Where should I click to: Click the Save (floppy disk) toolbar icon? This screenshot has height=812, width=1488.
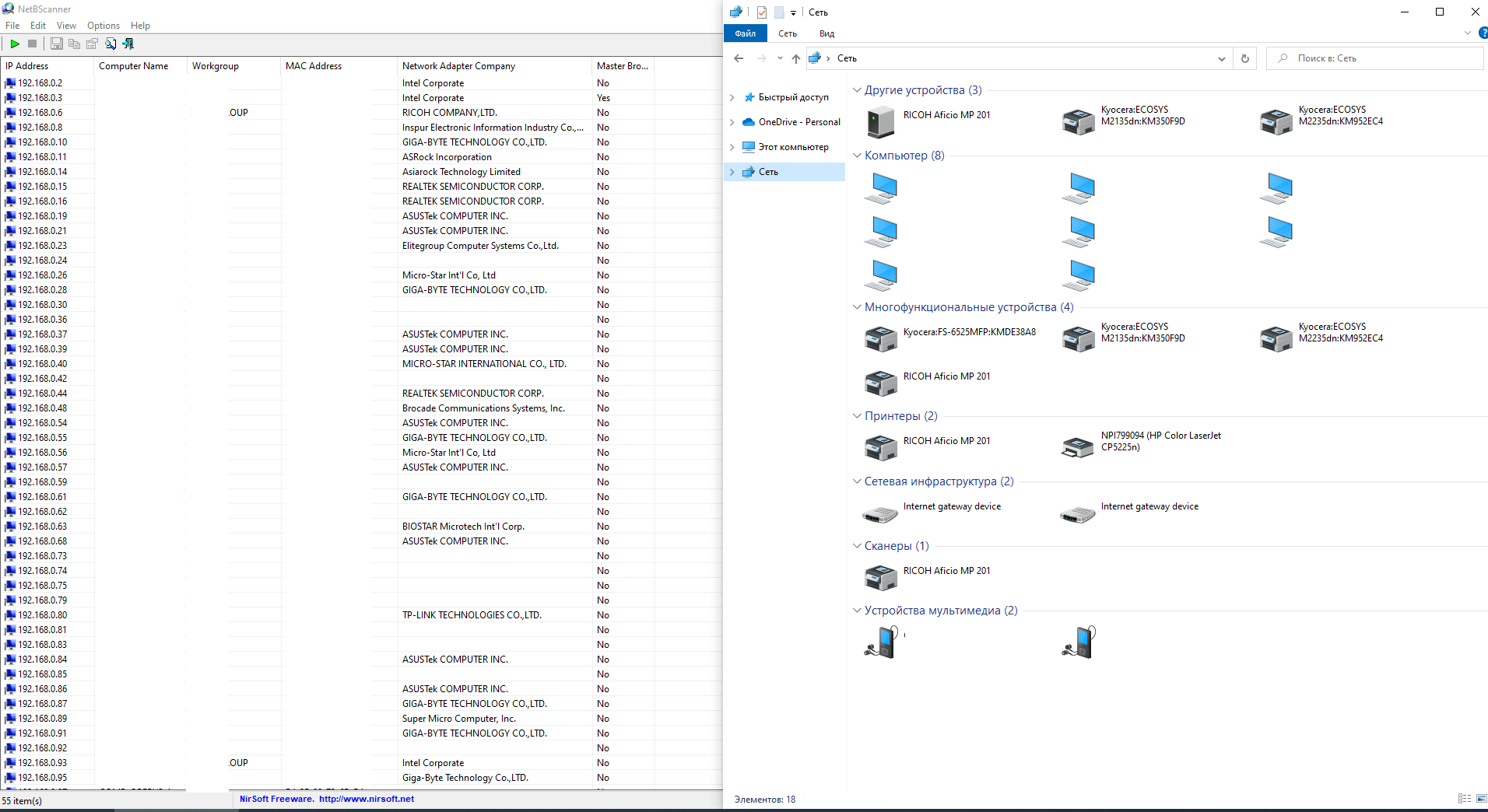[x=57, y=44]
